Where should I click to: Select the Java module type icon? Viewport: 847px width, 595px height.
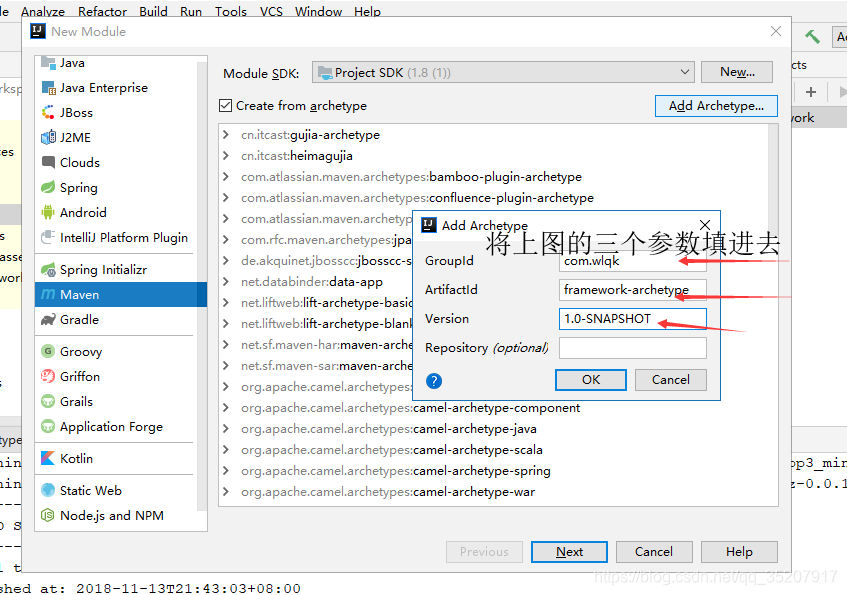[x=48, y=63]
